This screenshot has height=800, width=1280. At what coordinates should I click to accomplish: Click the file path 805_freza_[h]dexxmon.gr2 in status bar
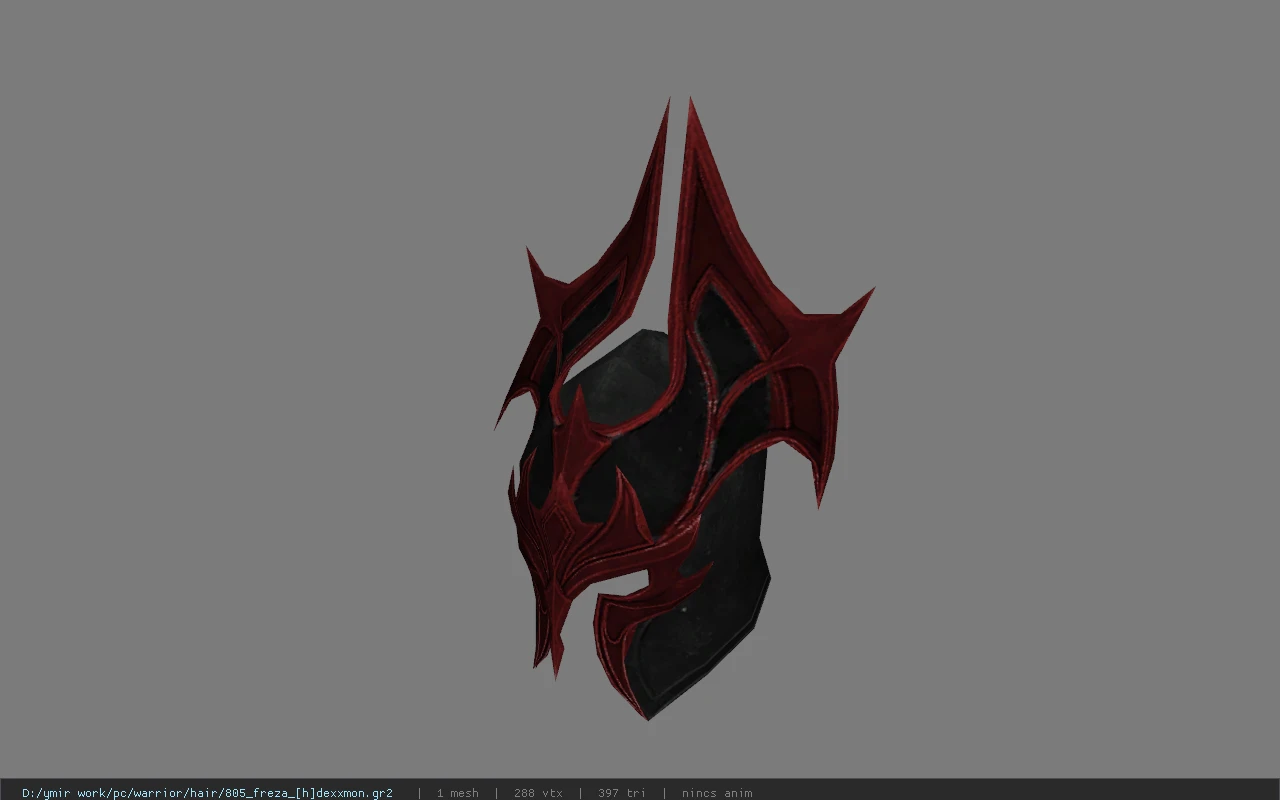207,793
